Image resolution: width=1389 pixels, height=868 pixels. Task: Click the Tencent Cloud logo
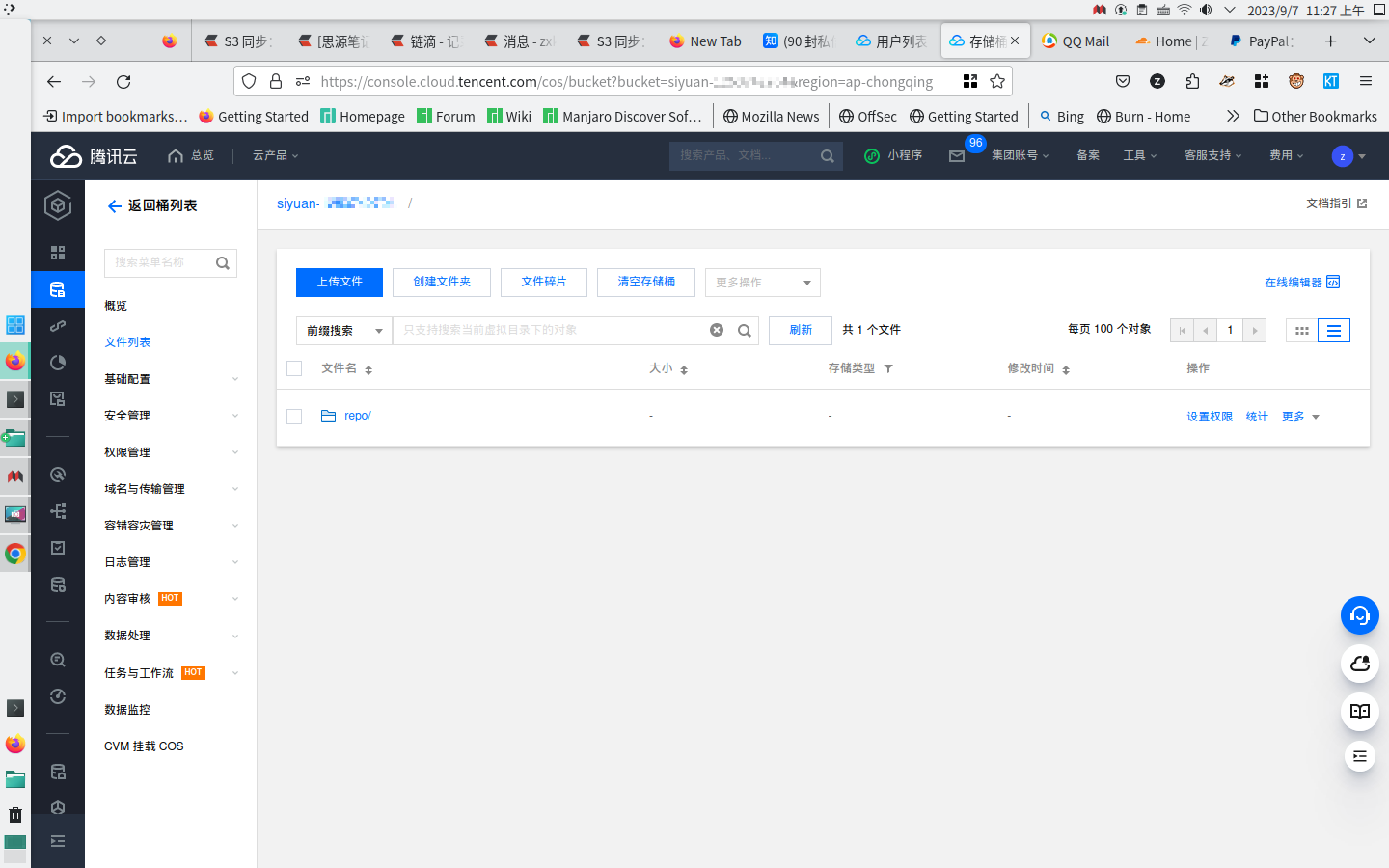tap(94, 156)
